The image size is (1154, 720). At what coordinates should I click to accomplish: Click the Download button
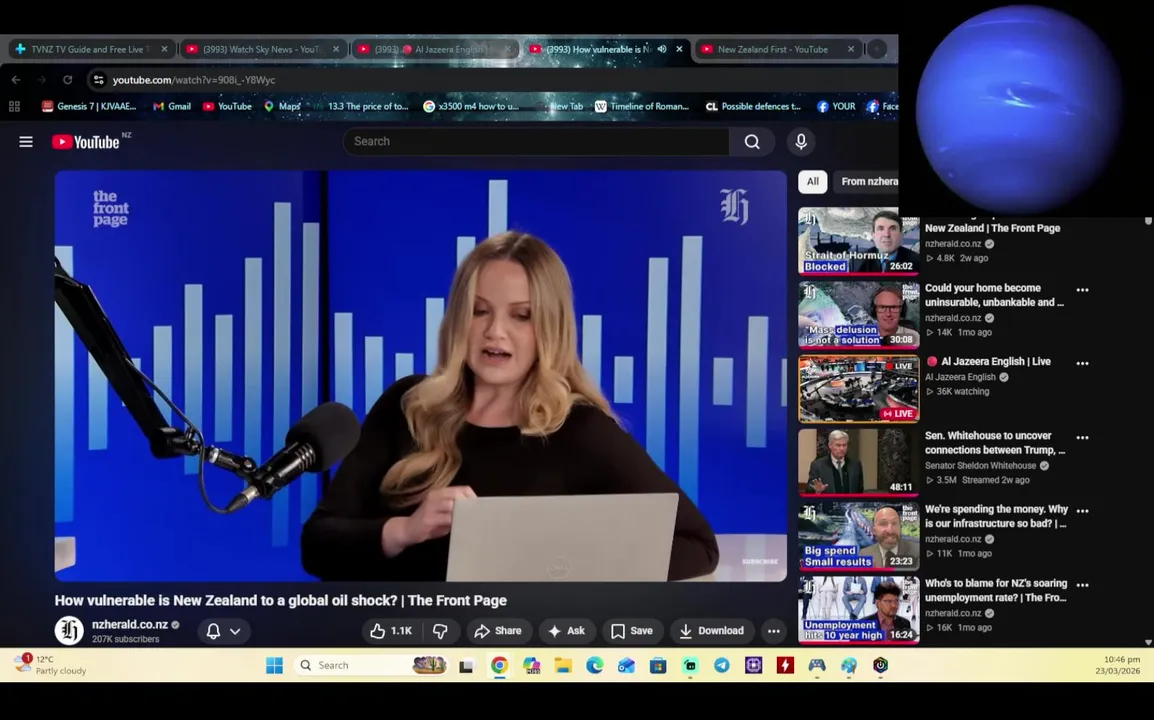(712, 631)
